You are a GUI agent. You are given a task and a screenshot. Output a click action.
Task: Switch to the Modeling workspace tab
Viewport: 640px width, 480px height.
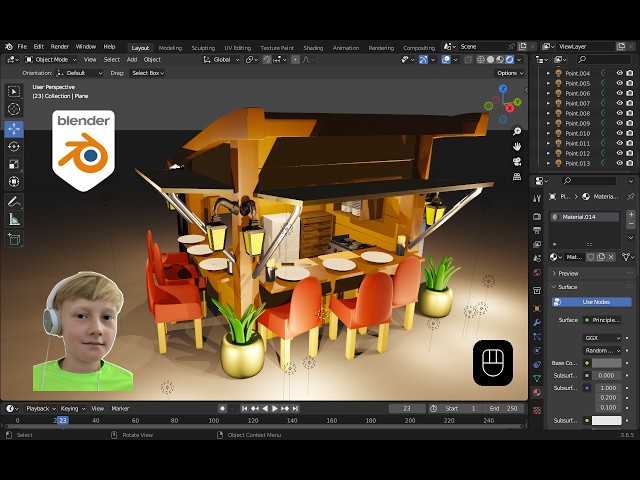click(x=170, y=48)
